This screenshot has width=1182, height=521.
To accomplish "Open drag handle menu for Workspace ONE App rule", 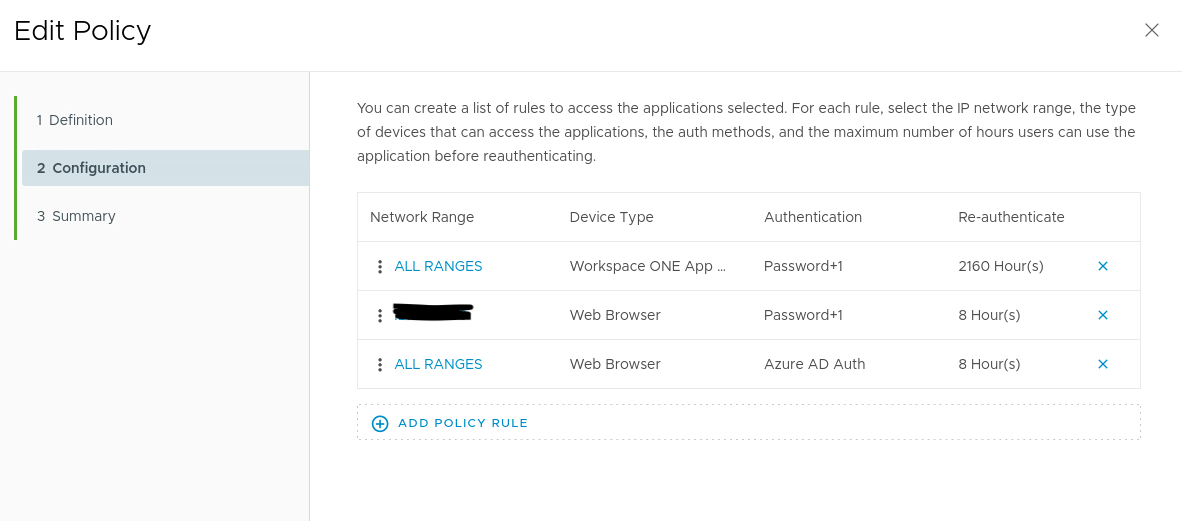I will point(380,266).
